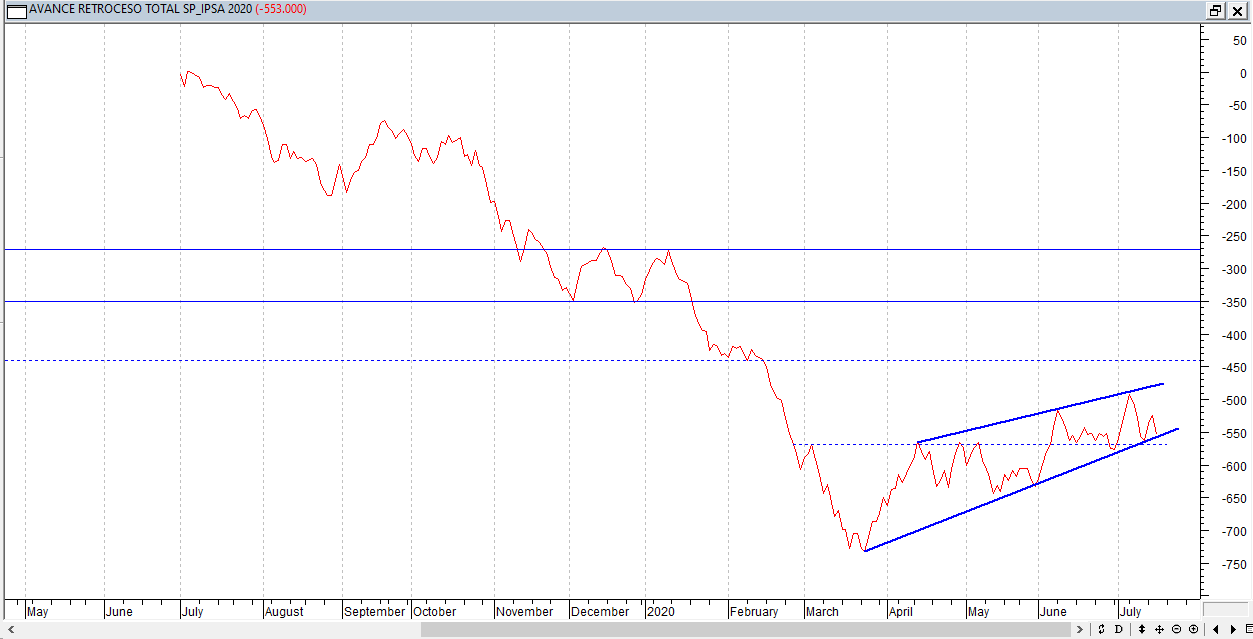Click the horizontal scrollbar thumb
Viewport: 1253px width, 639px height.
click(x=746, y=629)
